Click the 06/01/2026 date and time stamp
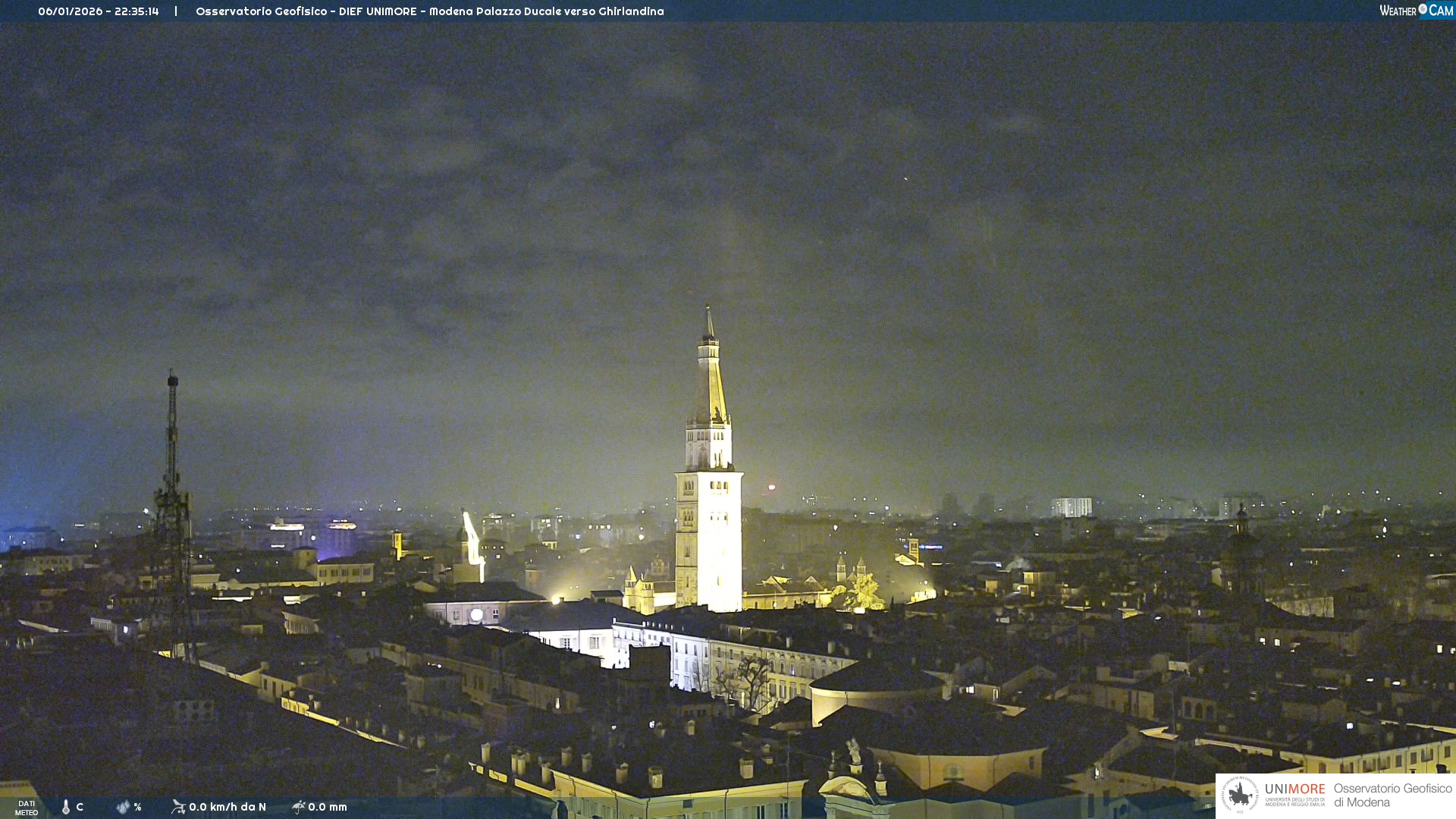 [x=99, y=11]
